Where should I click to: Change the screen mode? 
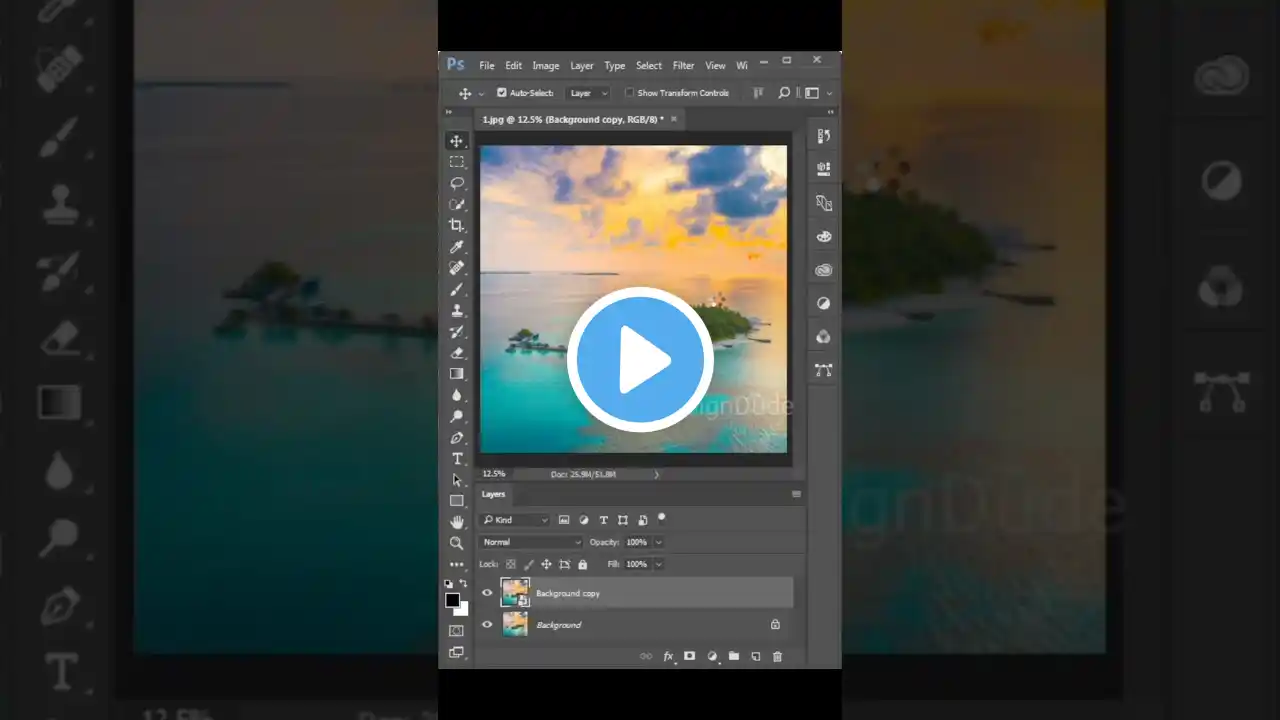[x=457, y=652]
